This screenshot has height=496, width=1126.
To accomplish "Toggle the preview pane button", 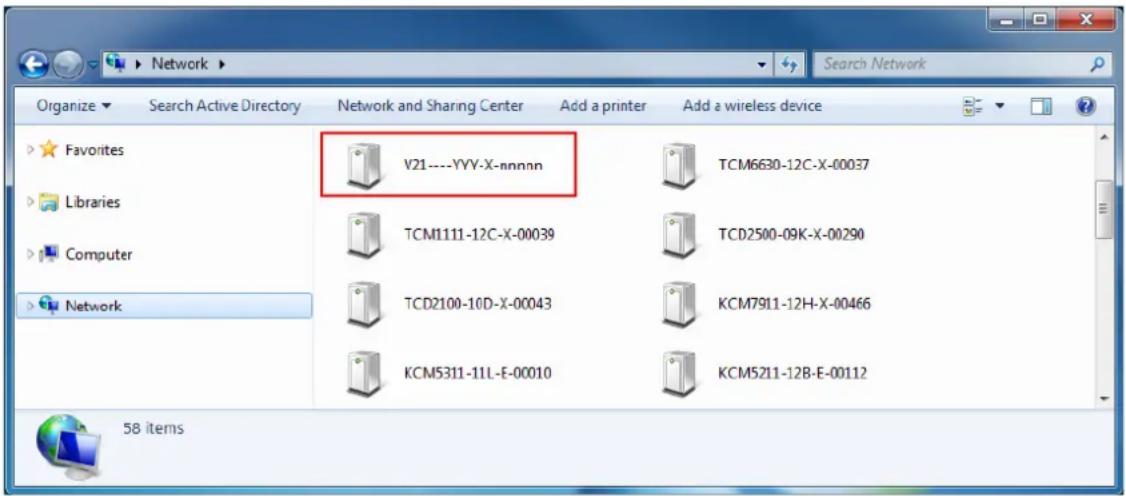I will [x=1041, y=106].
